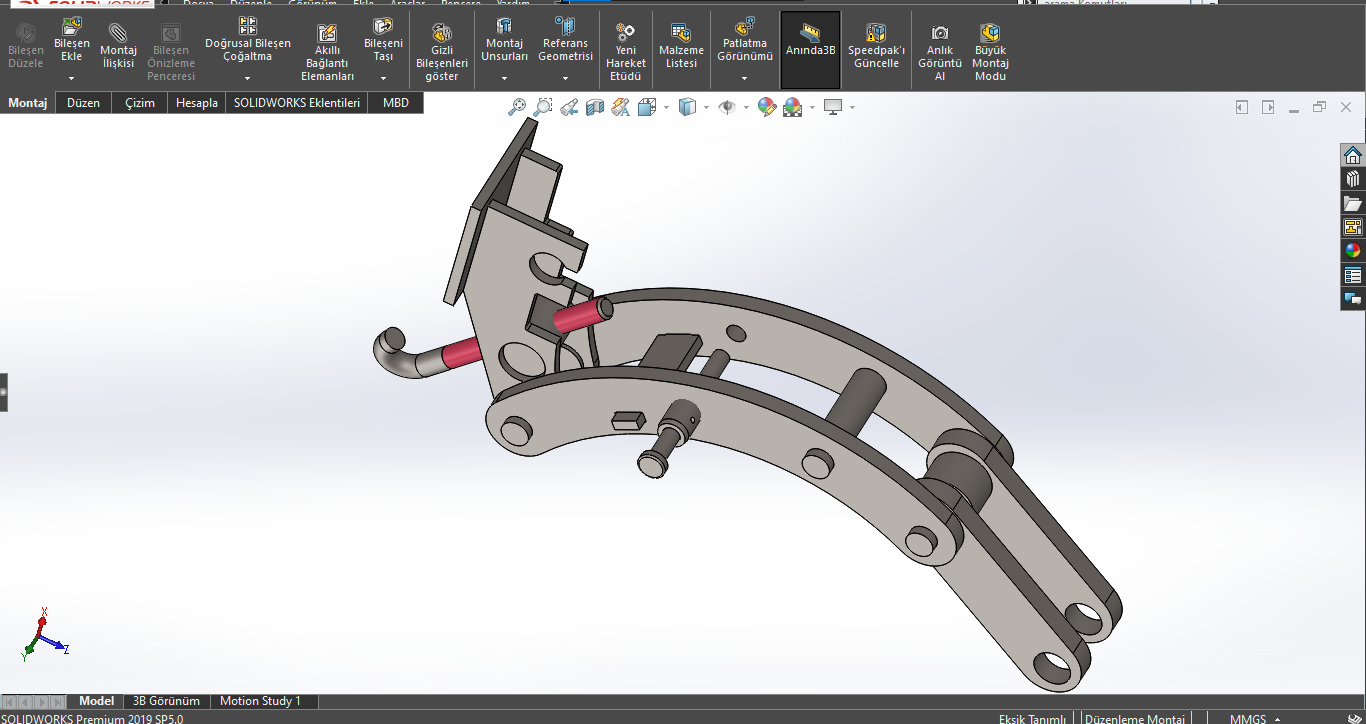Image resolution: width=1366 pixels, height=724 pixels.
Task: Toggle Büyük Montaj Modu
Action: [x=990, y=52]
